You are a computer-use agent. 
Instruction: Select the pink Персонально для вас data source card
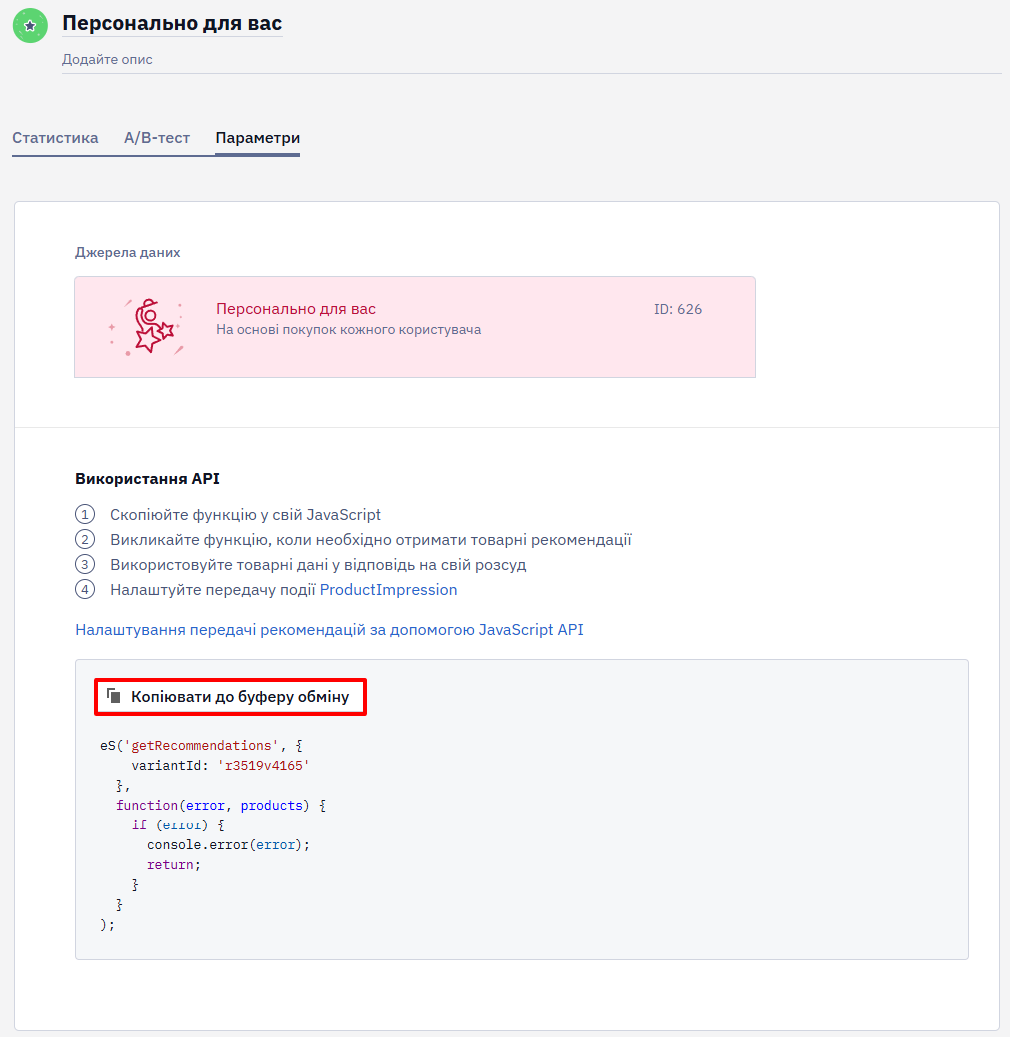(x=415, y=327)
